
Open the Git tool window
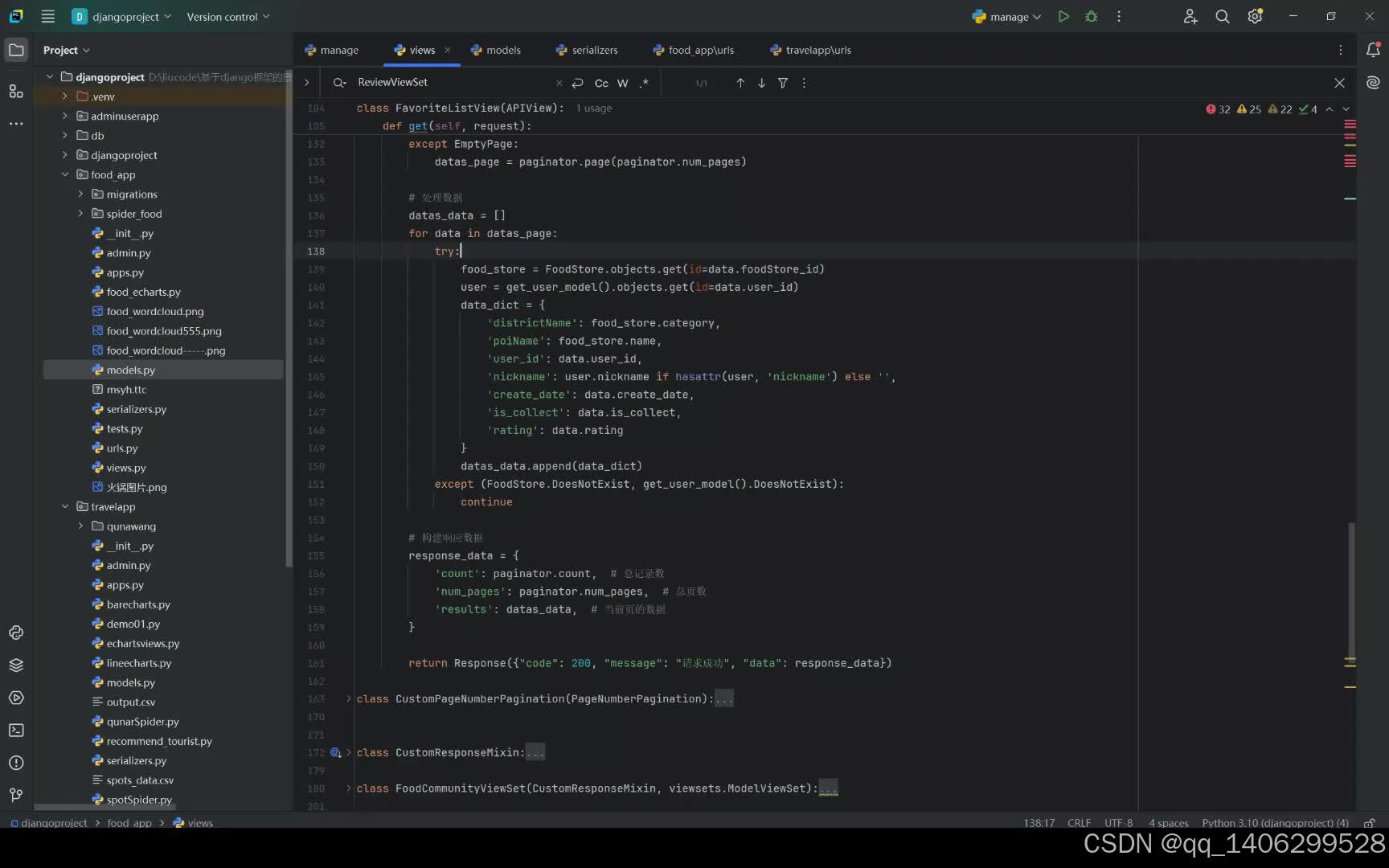point(16,796)
